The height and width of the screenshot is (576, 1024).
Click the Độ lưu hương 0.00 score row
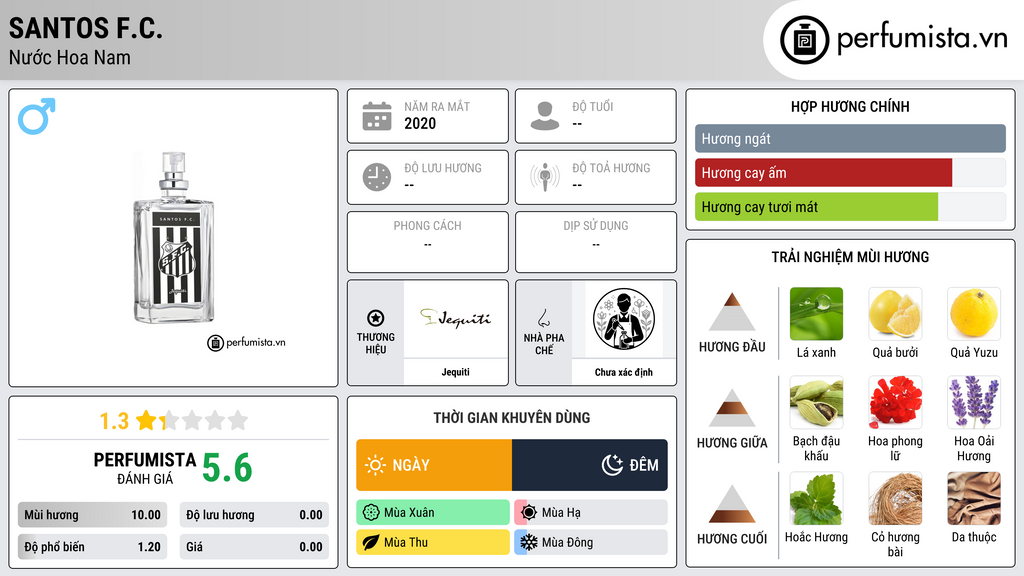pos(254,515)
